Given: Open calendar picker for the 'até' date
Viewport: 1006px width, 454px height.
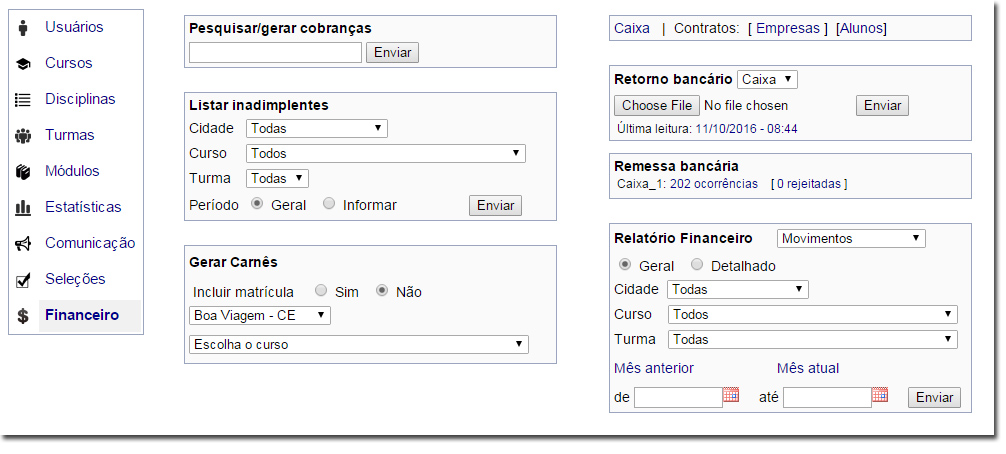Looking at the screenshot, I should pyautogui.click(x=880, y=395).
